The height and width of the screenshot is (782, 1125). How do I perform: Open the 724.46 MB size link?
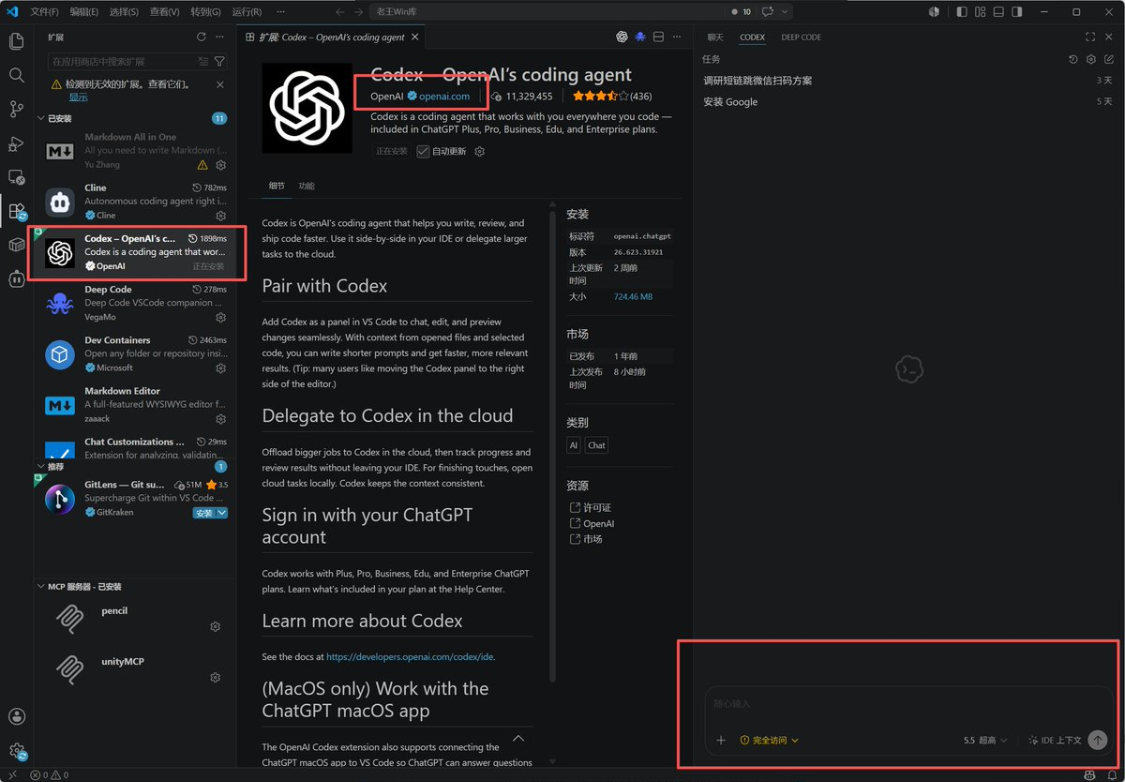point(633,296)
